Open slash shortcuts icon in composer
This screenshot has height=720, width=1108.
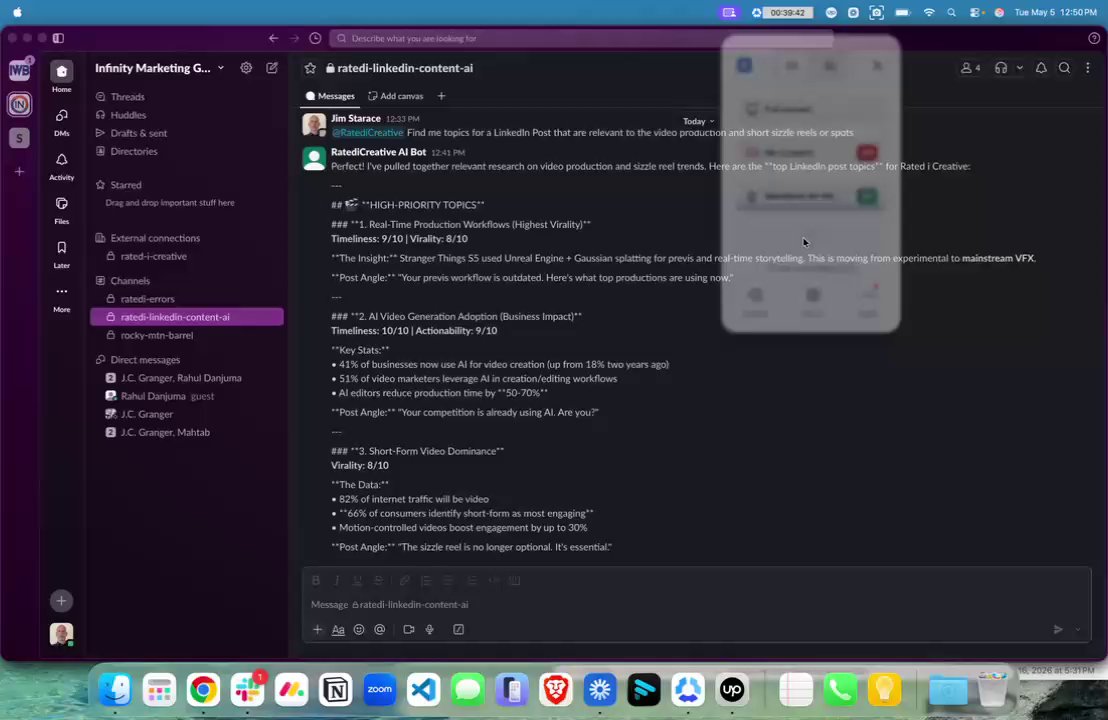[x=459, y=630]
